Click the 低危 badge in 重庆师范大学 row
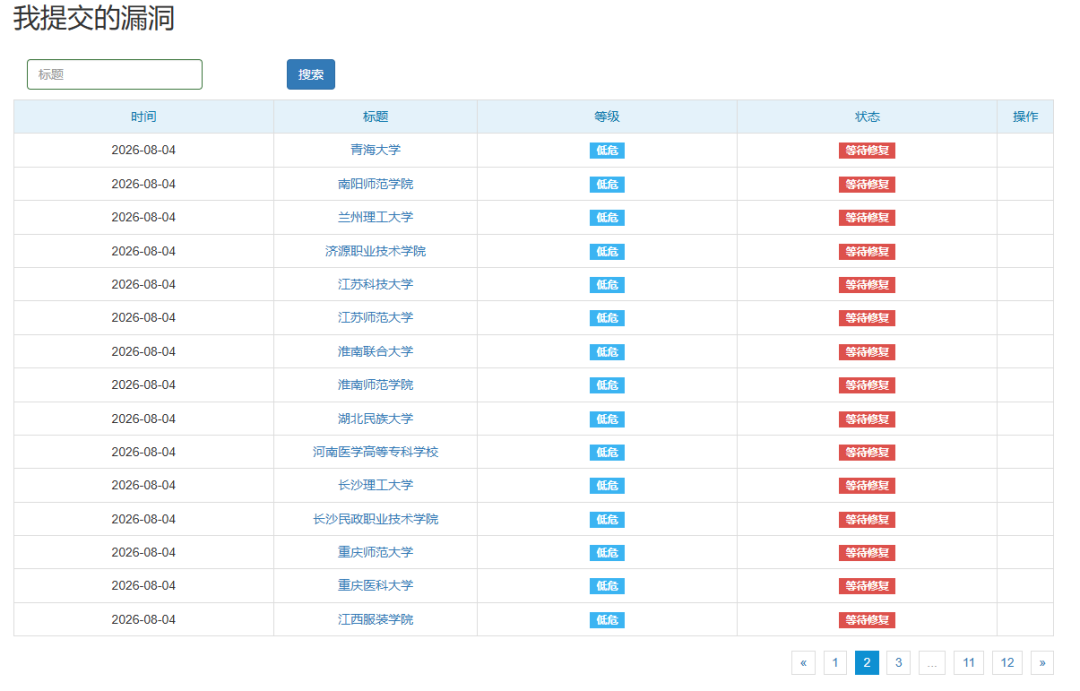 tap(607, 553)
